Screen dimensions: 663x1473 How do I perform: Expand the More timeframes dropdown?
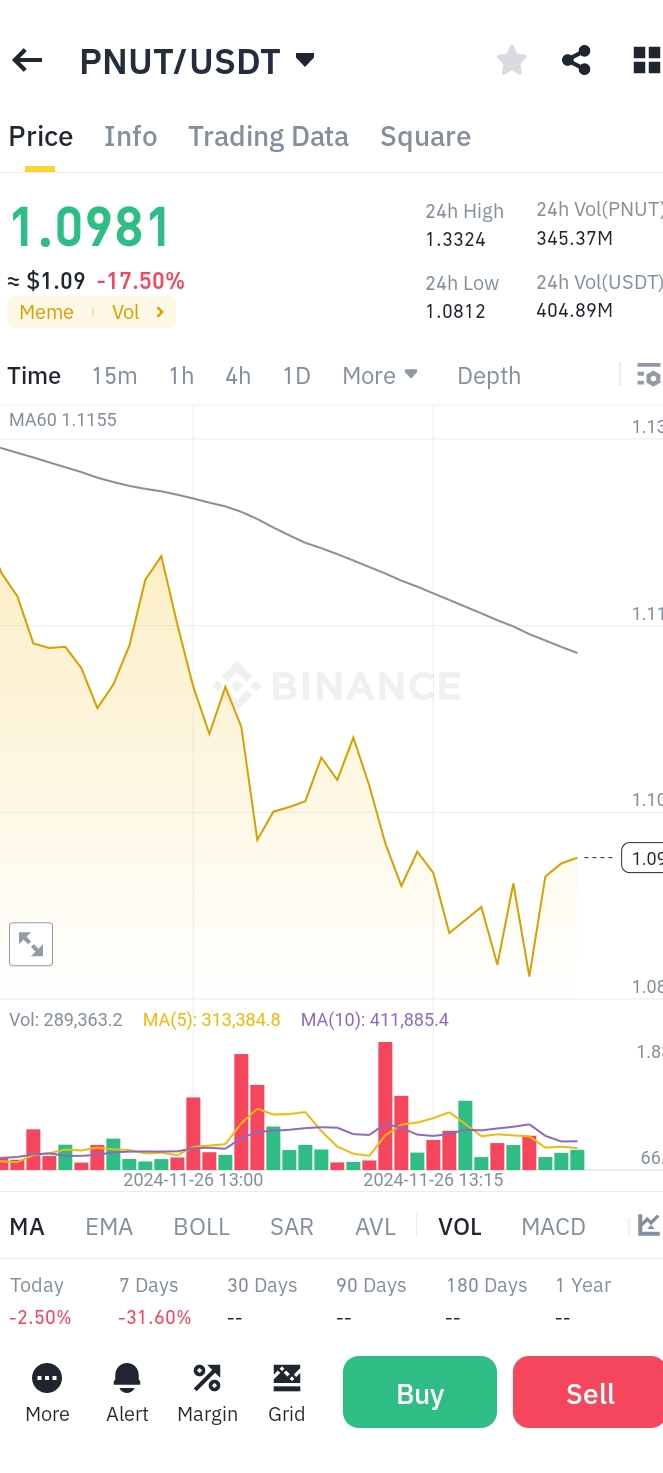[380, 376]
